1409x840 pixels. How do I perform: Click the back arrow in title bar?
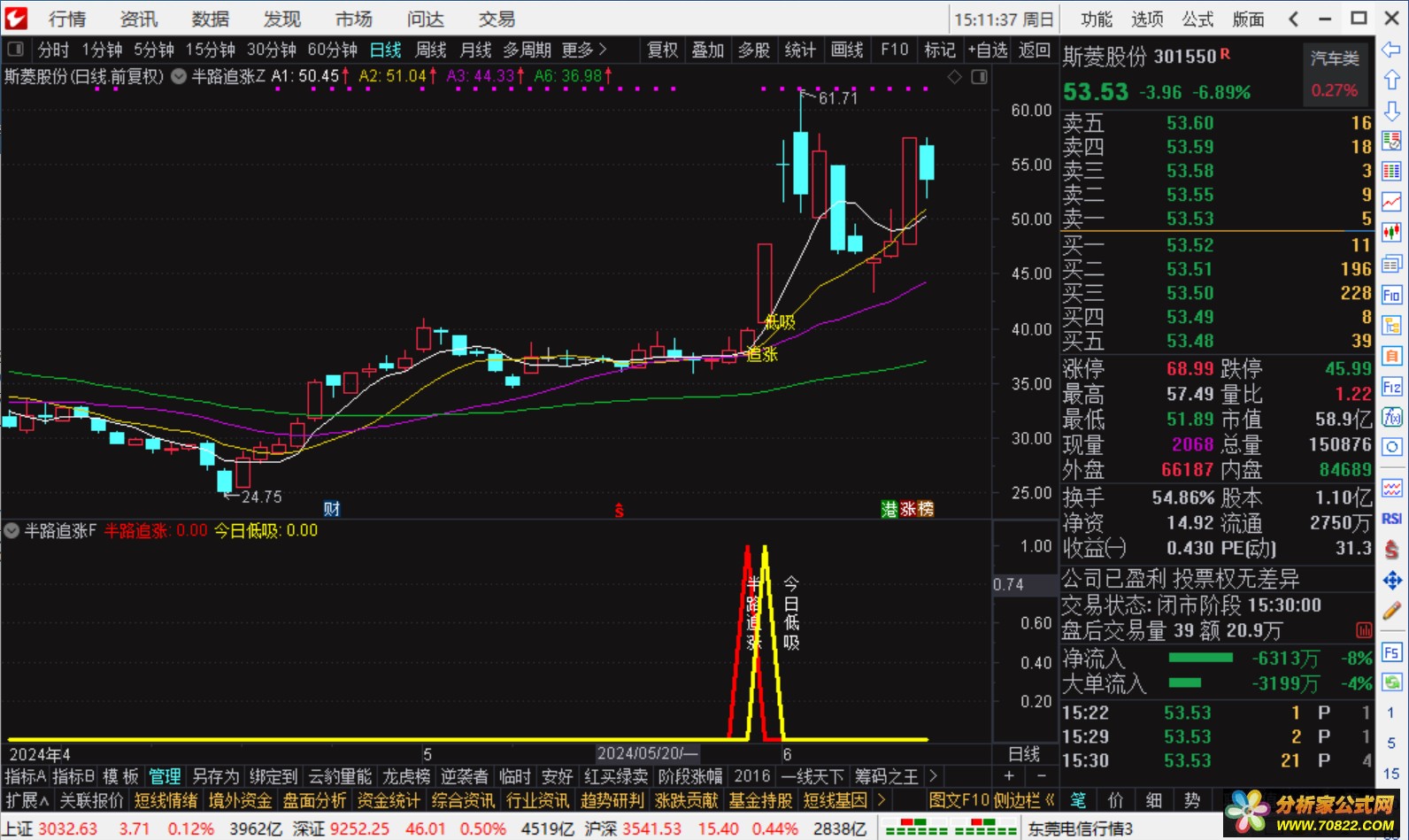coord(1293,19)
